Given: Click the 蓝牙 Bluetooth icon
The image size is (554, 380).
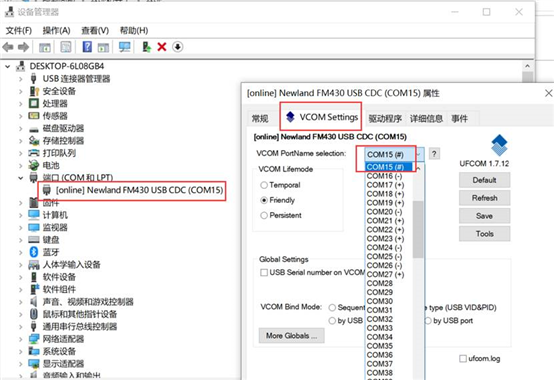Looking at the screenshot, I should pyautogui.click(x=34, y=252).
